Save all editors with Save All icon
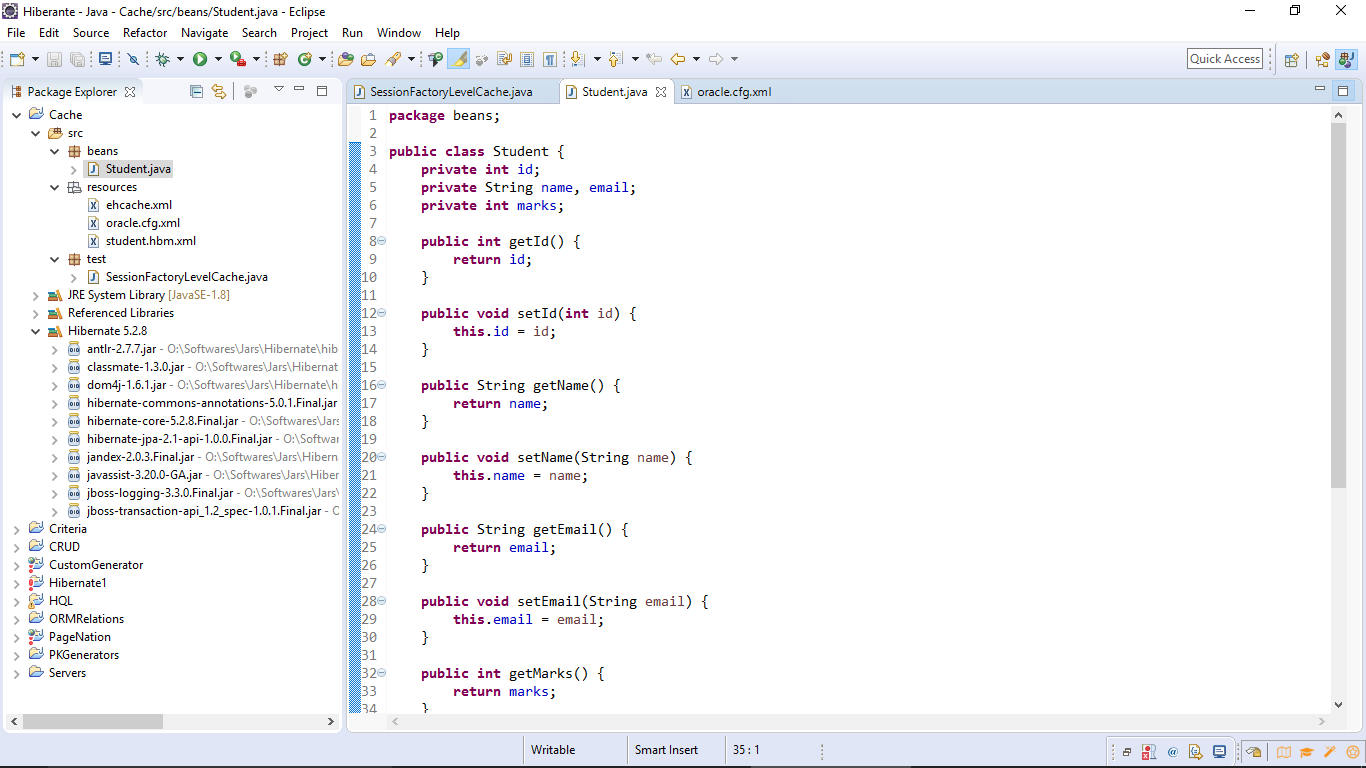Image resolution: width=1366 pixels, height=768 pixels. coord(79,59)
